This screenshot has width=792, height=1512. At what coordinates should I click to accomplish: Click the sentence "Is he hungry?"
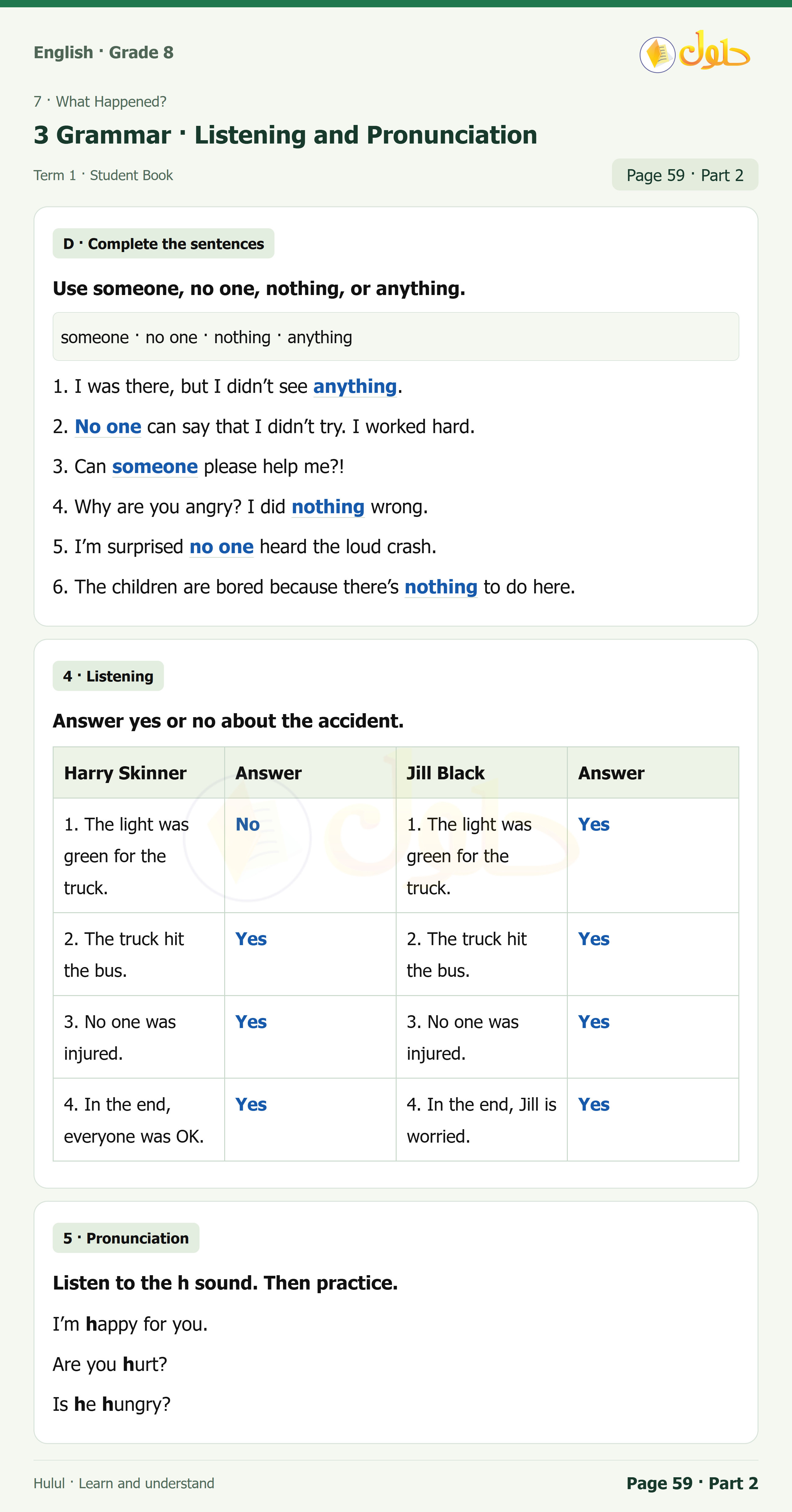pos(111,1404)
